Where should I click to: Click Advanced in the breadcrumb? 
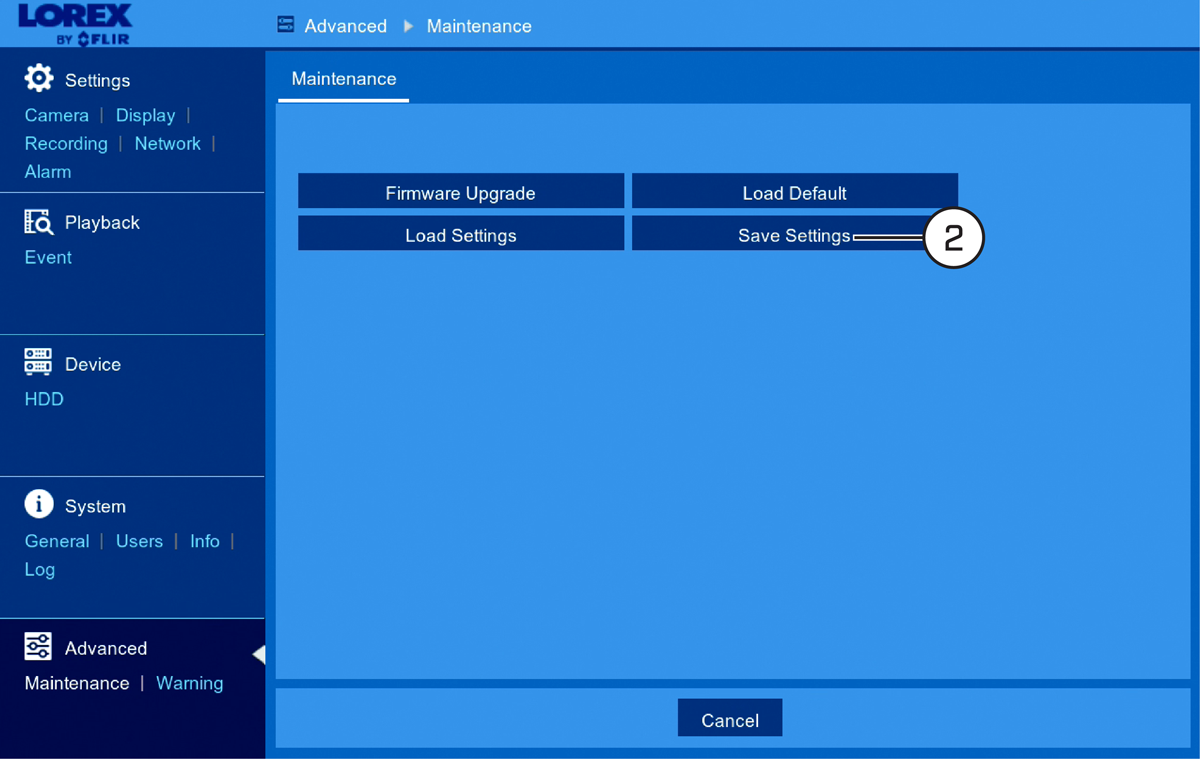[346, 26]
